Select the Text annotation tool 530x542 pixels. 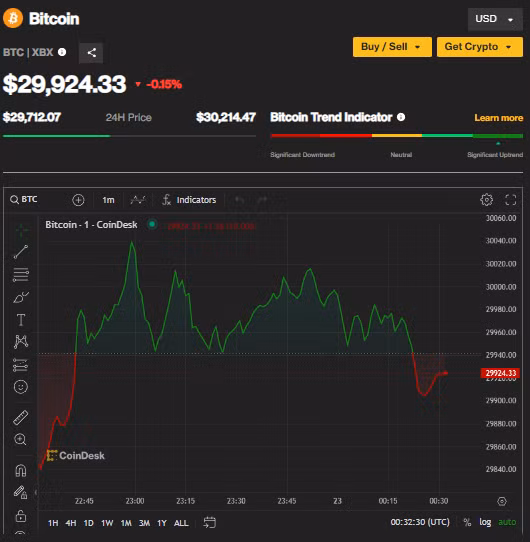(21, 320)
